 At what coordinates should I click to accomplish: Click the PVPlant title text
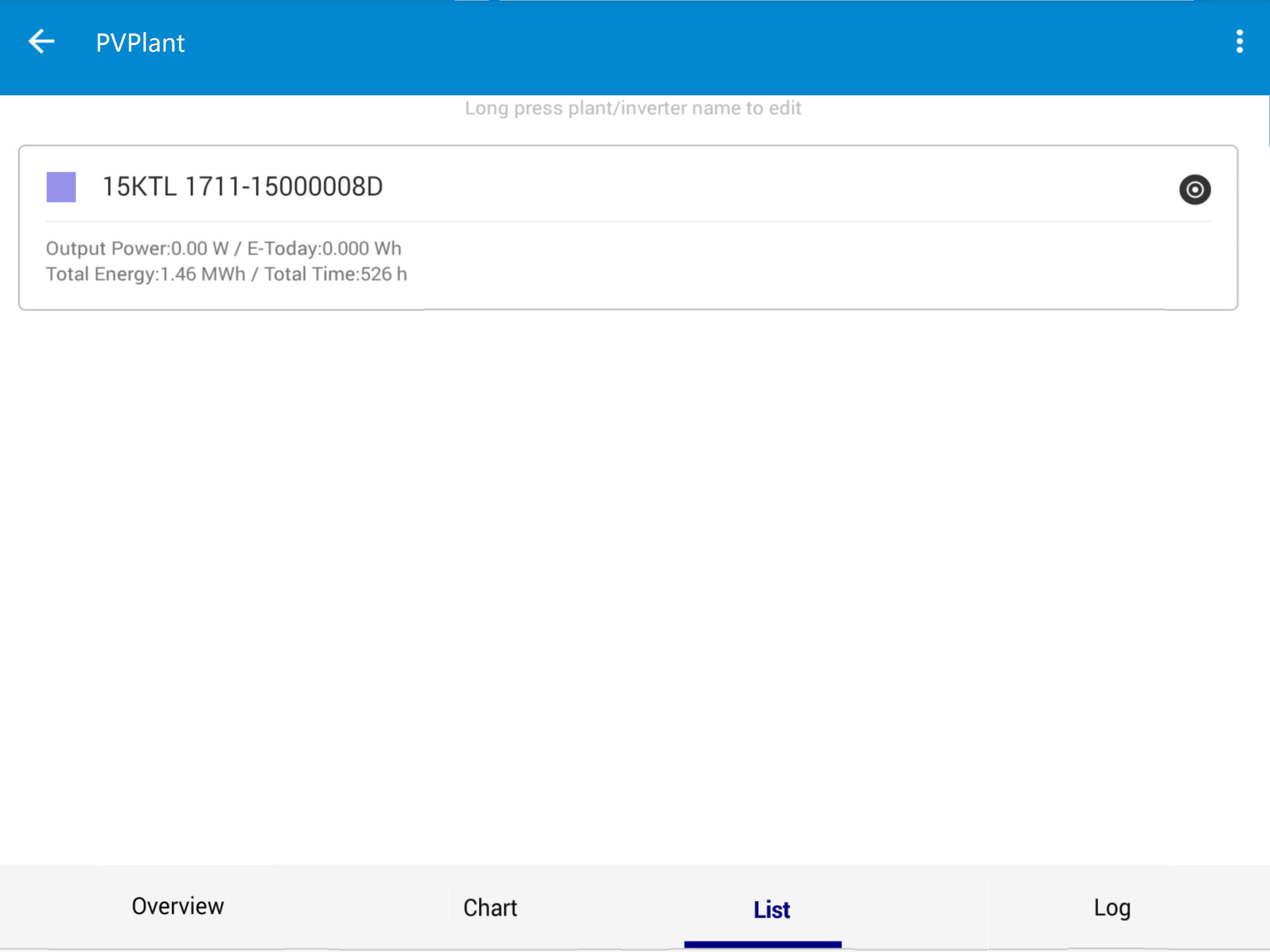click(140, 43)
